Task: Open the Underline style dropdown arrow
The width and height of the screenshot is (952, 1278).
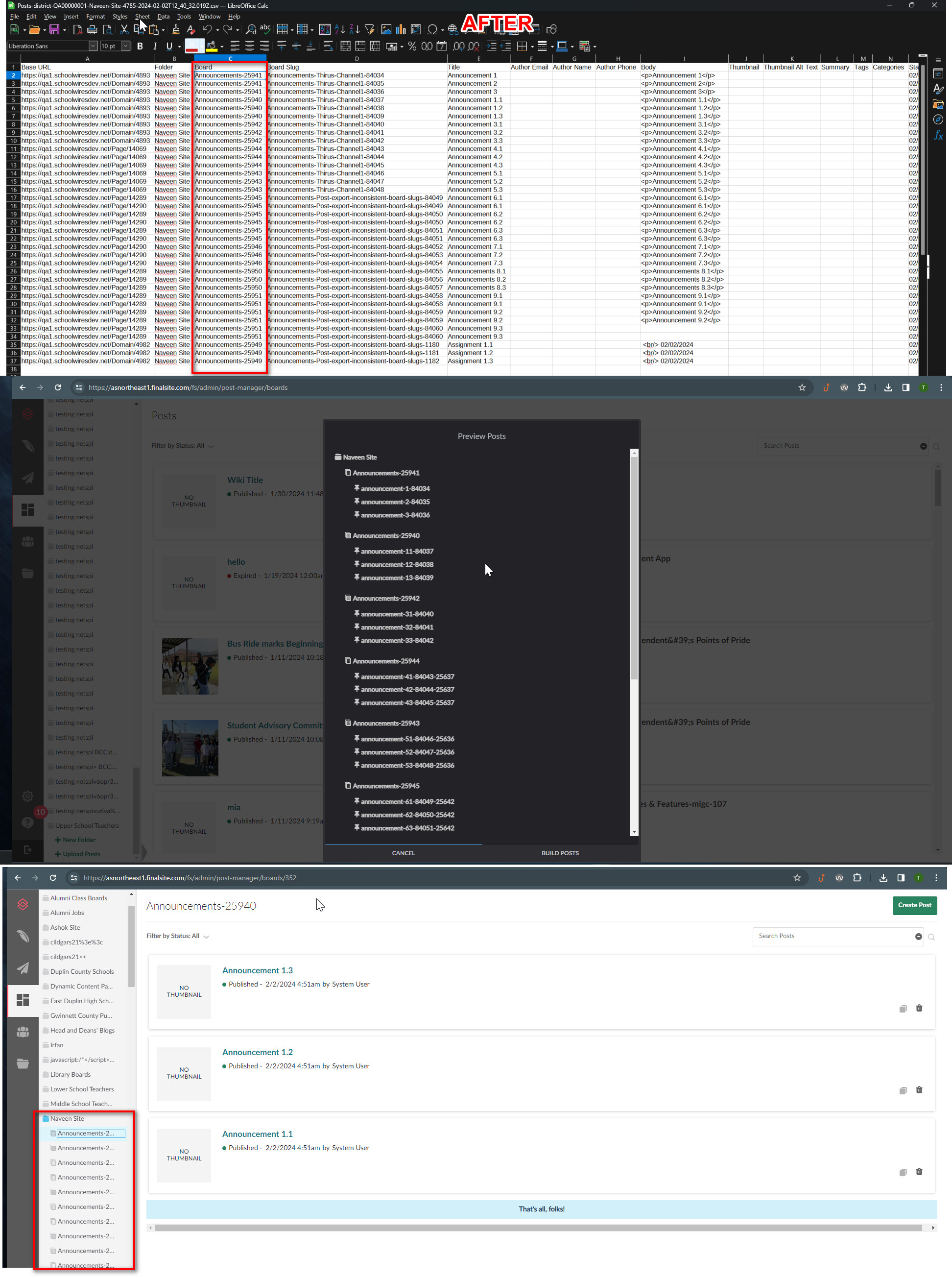Action: tap(179, 47)
